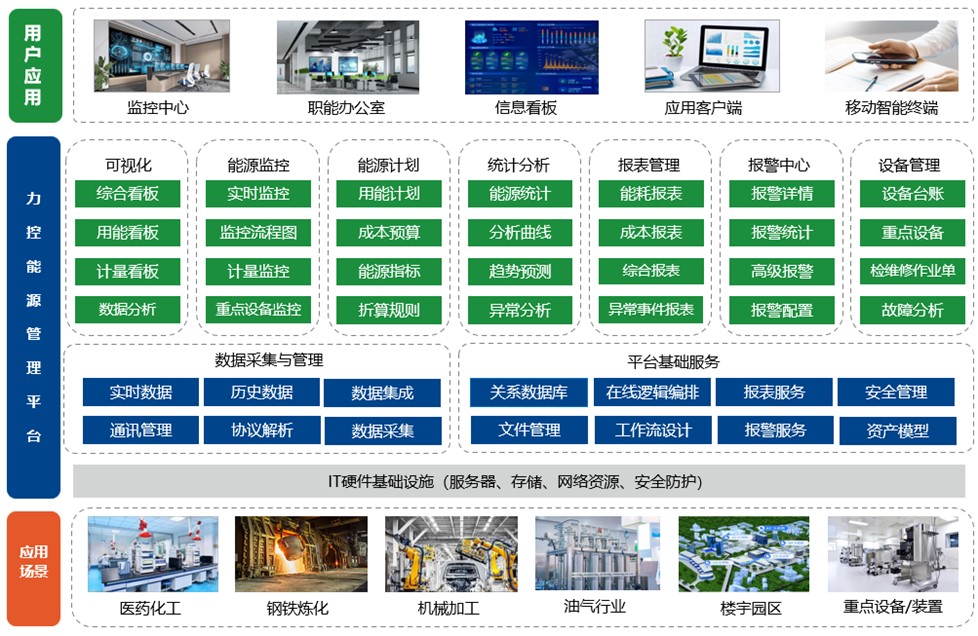Open 报警配置 in 报警中心
The width and height of the screenshot is (978, 636).
781,310
